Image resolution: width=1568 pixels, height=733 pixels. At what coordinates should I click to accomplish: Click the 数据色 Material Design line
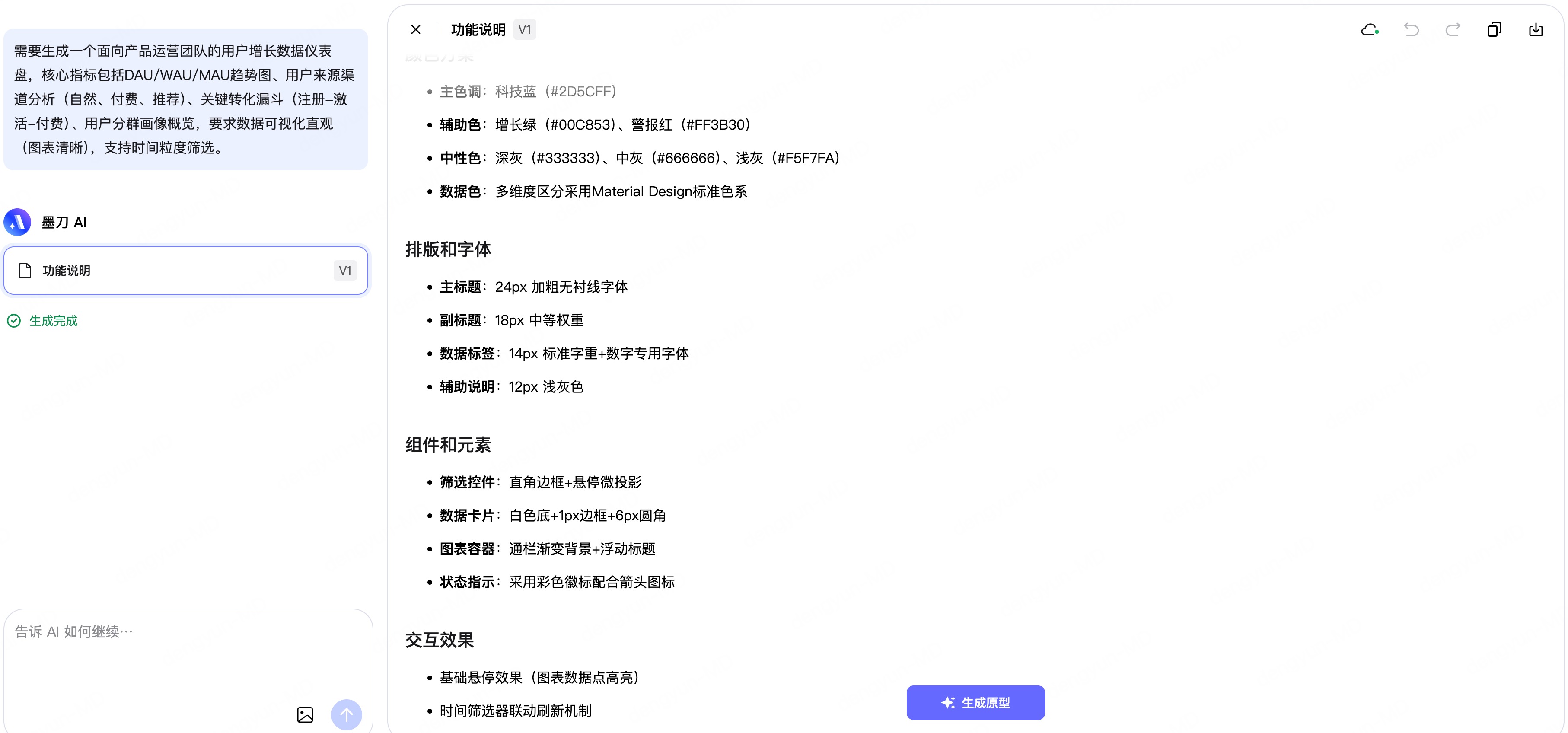coord(593,192)
